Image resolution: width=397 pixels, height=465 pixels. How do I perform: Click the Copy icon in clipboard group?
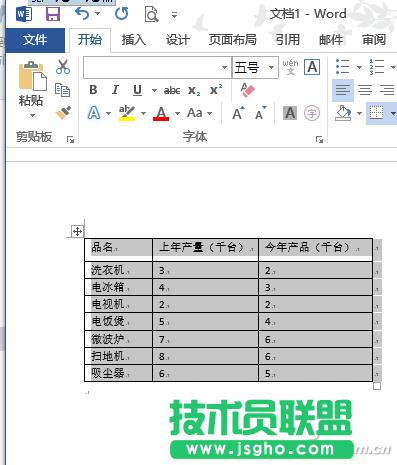[x=62, y=90]
